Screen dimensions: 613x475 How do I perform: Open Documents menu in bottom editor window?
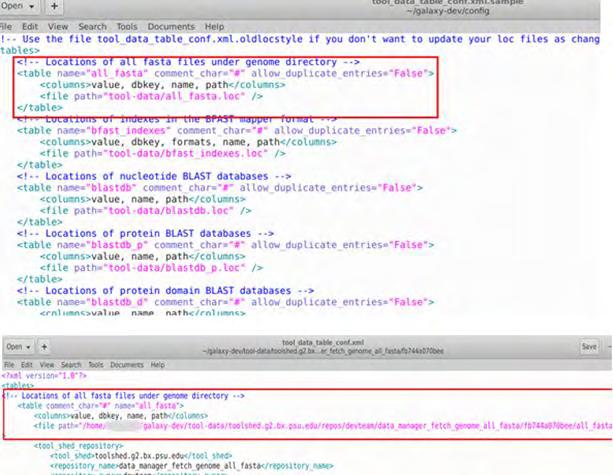click(x=127, y=365)
